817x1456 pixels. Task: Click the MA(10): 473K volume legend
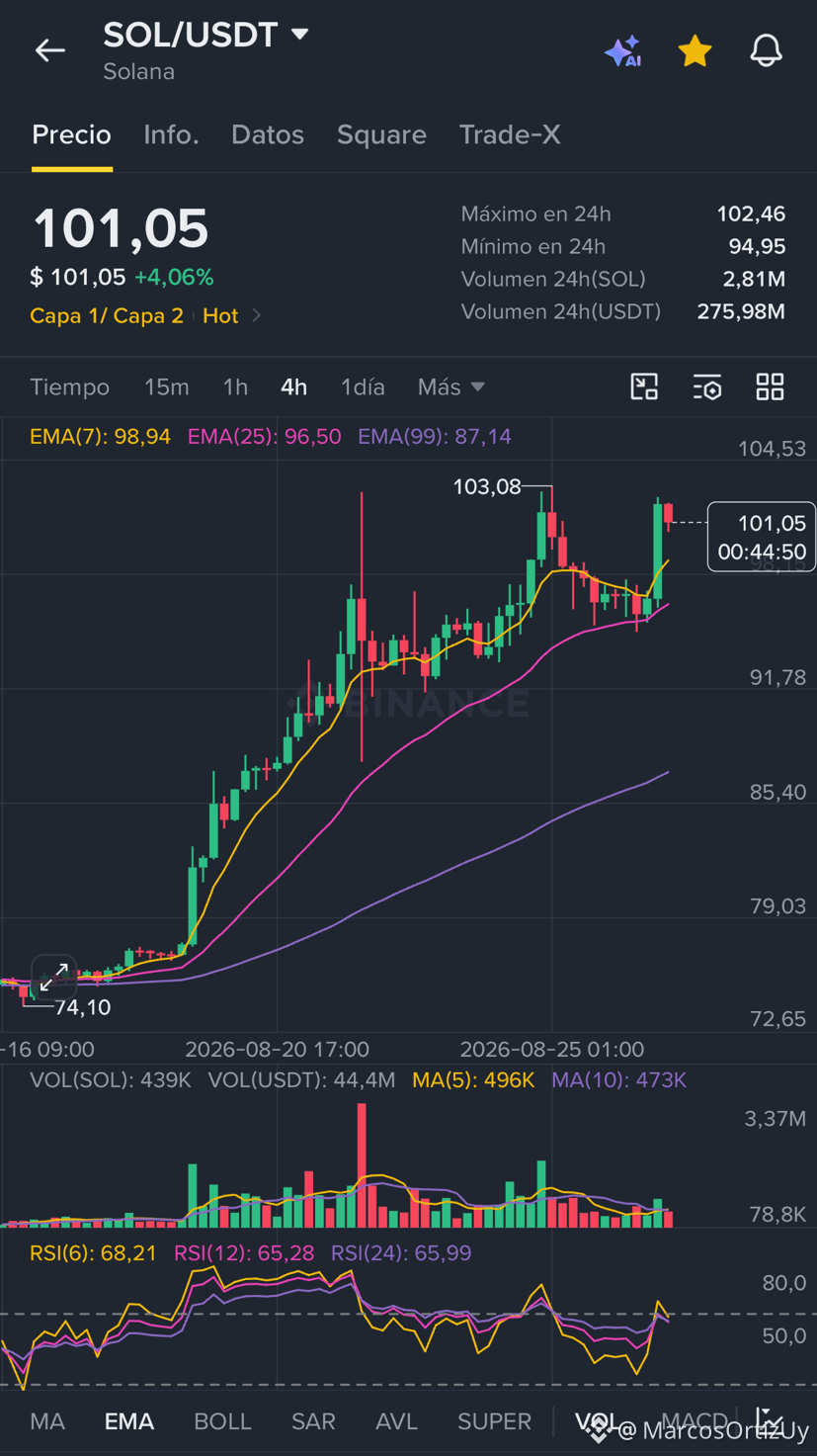coord(618,1079)
